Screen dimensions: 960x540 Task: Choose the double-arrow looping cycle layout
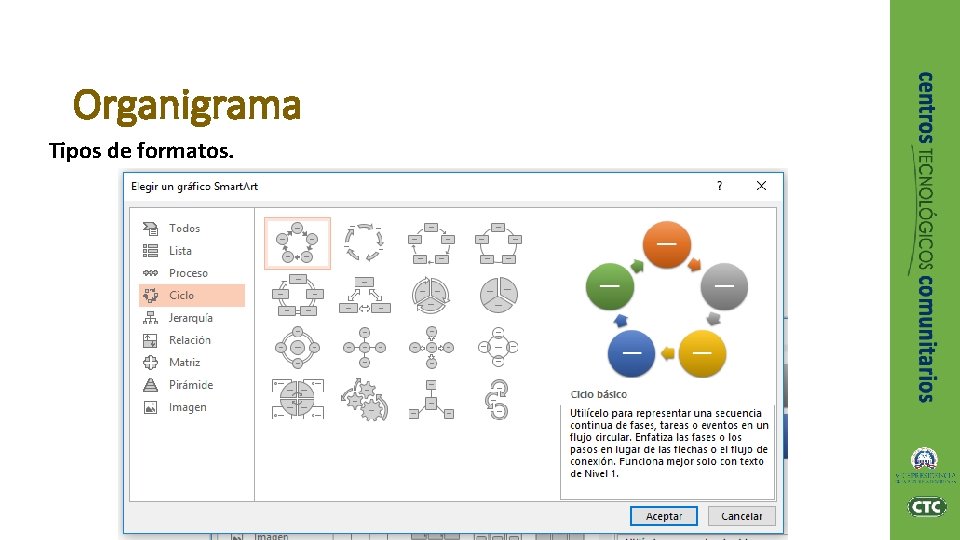pos(498,399)
